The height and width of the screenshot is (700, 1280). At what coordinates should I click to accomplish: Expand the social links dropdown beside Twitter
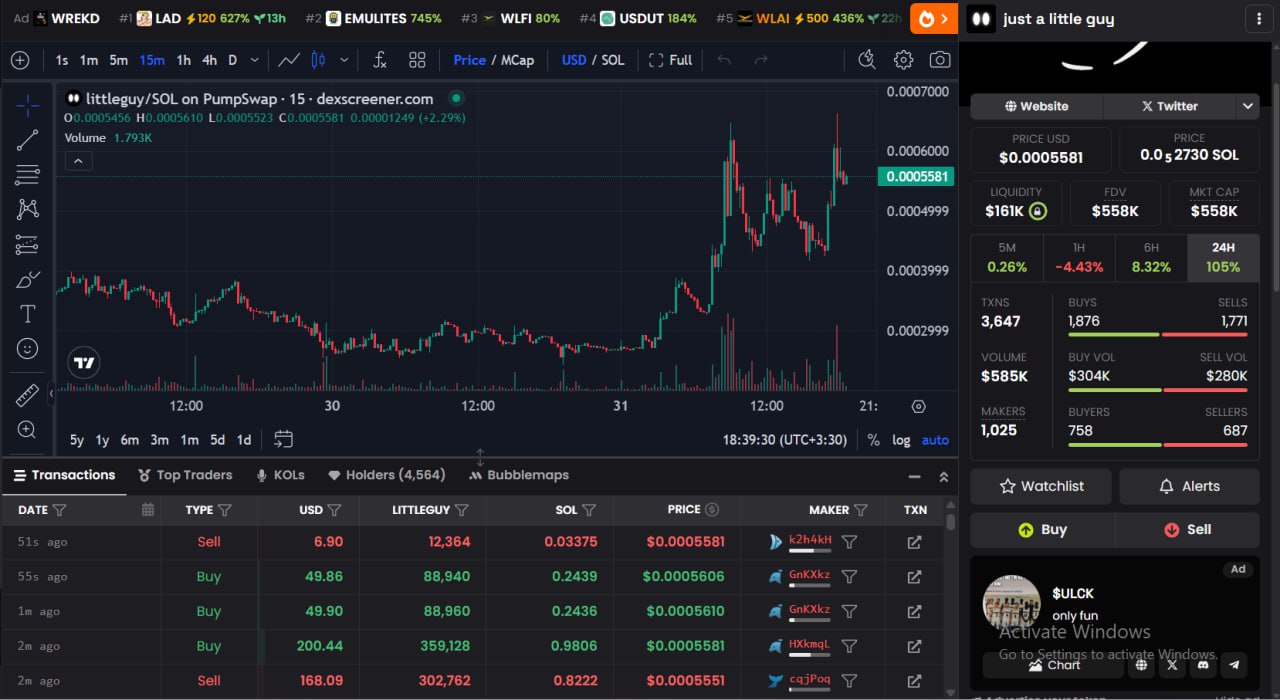pyautogui.click(x=1247, y=106)
